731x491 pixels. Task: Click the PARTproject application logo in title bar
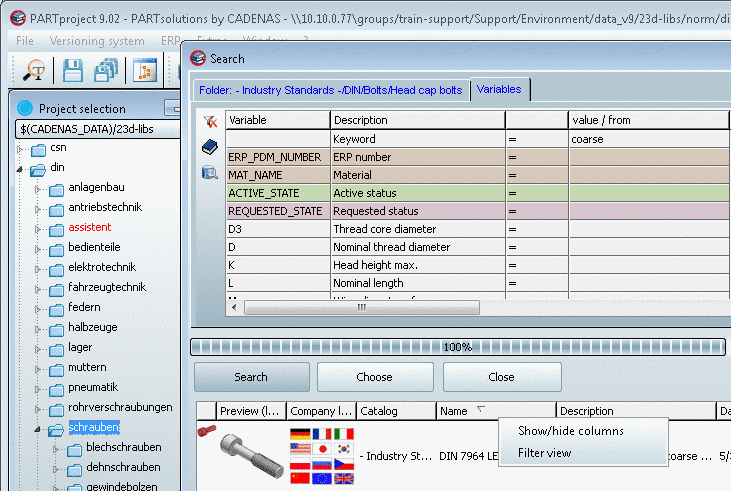tap(18, 18)
